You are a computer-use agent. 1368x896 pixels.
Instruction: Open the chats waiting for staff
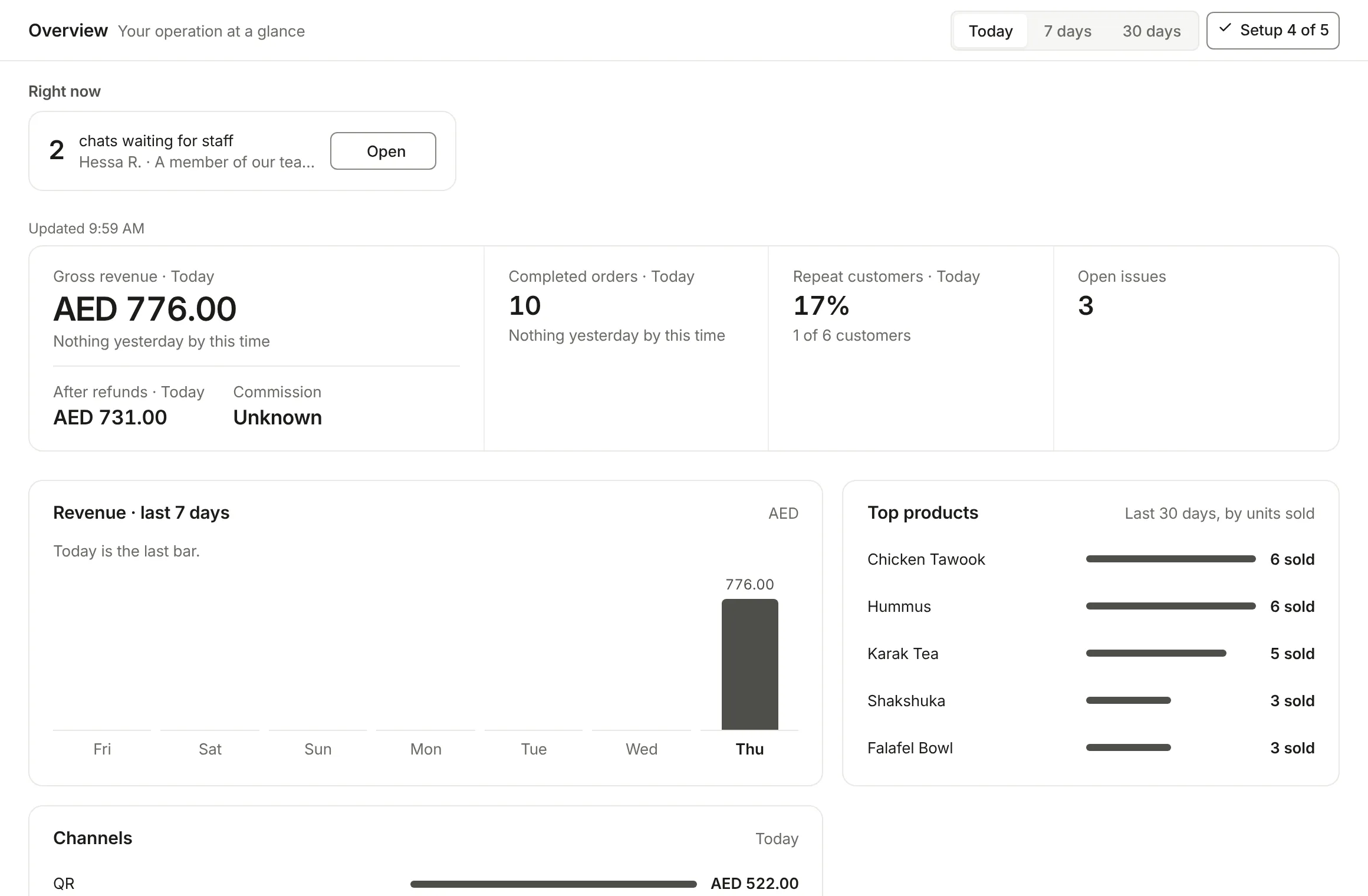click(x=383, y=151)
